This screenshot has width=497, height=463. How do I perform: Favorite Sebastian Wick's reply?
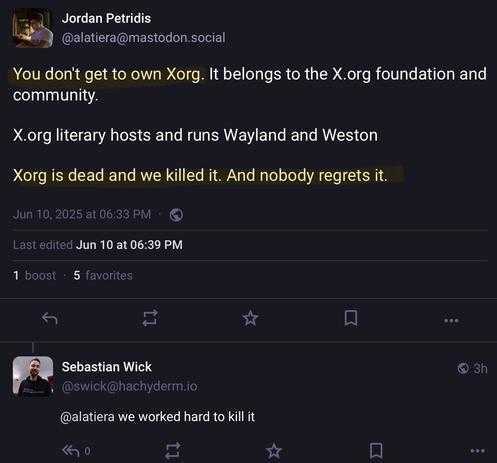tap(274, 451)
